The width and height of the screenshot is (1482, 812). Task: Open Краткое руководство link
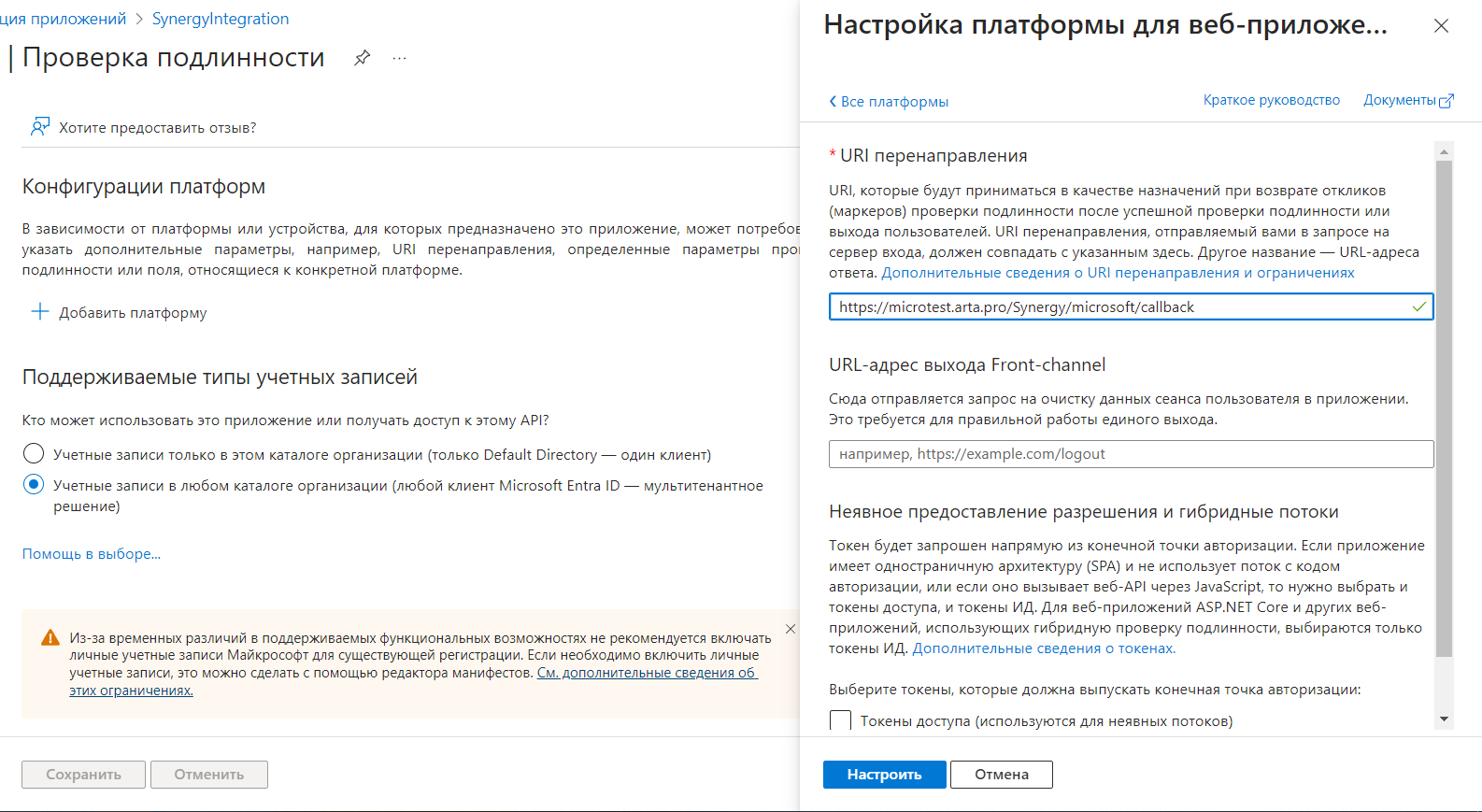tap(1272, 100)
